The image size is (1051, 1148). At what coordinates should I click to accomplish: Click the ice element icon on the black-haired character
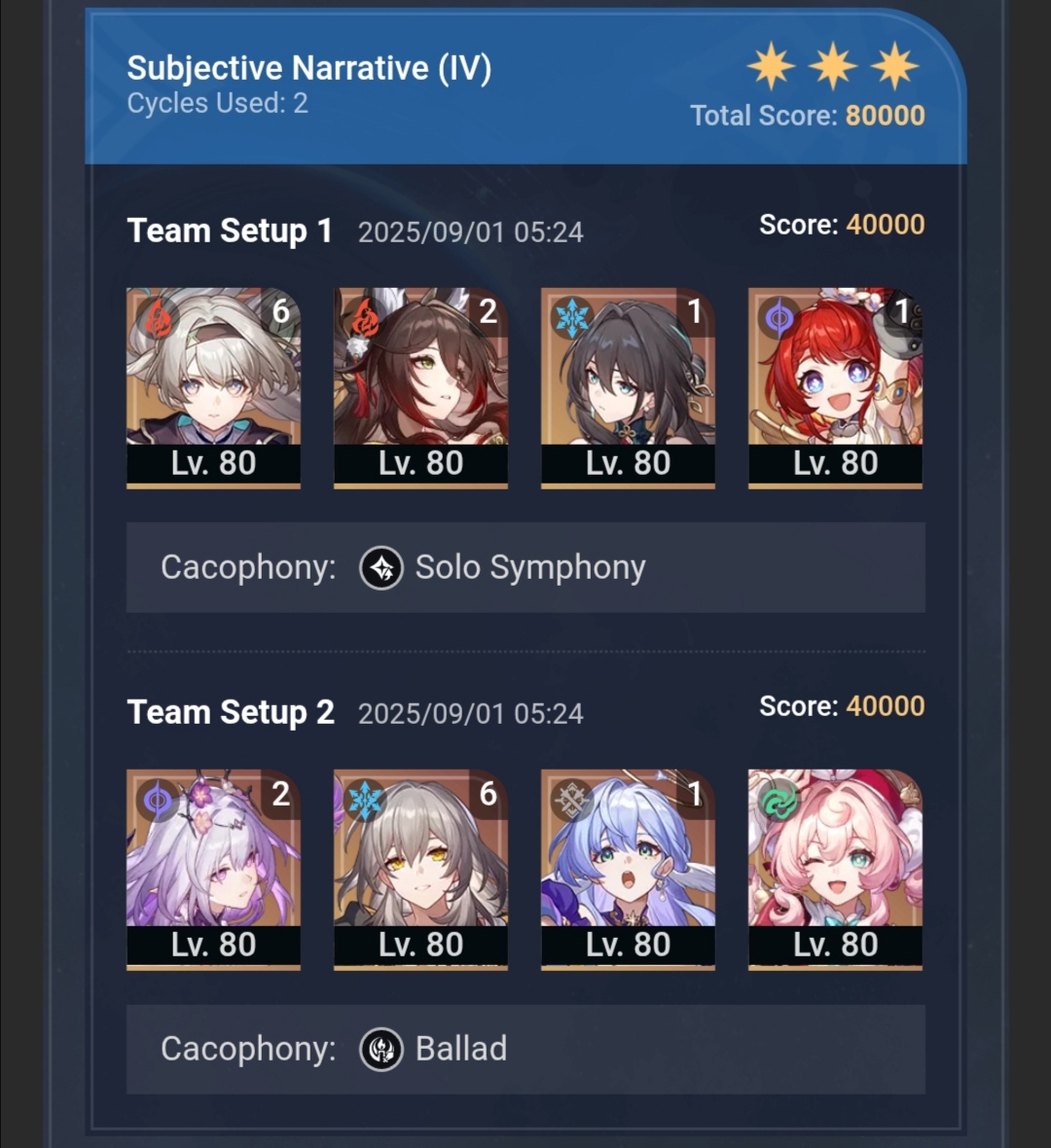click(572, 318)
